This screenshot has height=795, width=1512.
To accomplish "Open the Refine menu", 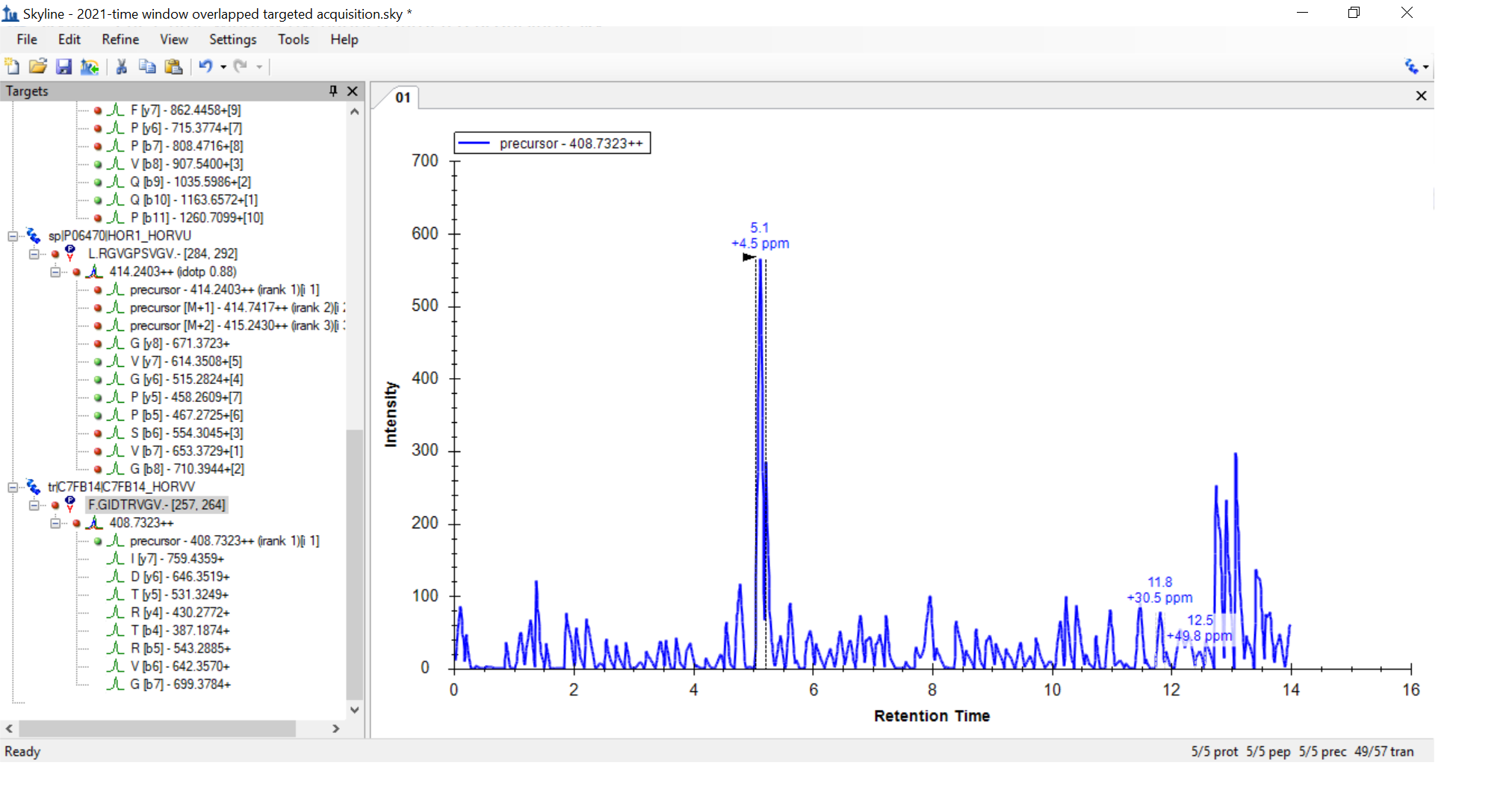I will tap(120, 40).
